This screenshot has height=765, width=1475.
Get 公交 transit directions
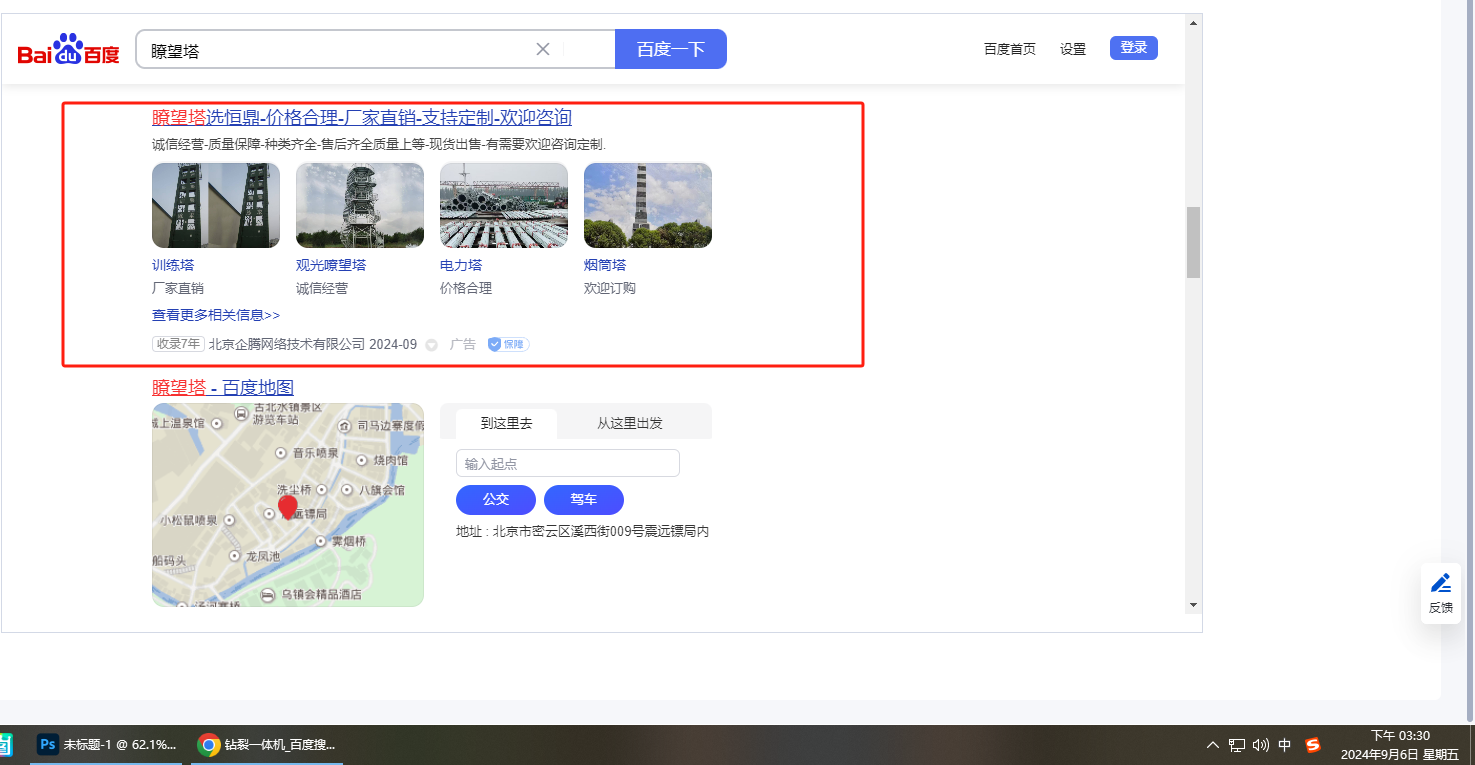[496, 499]
